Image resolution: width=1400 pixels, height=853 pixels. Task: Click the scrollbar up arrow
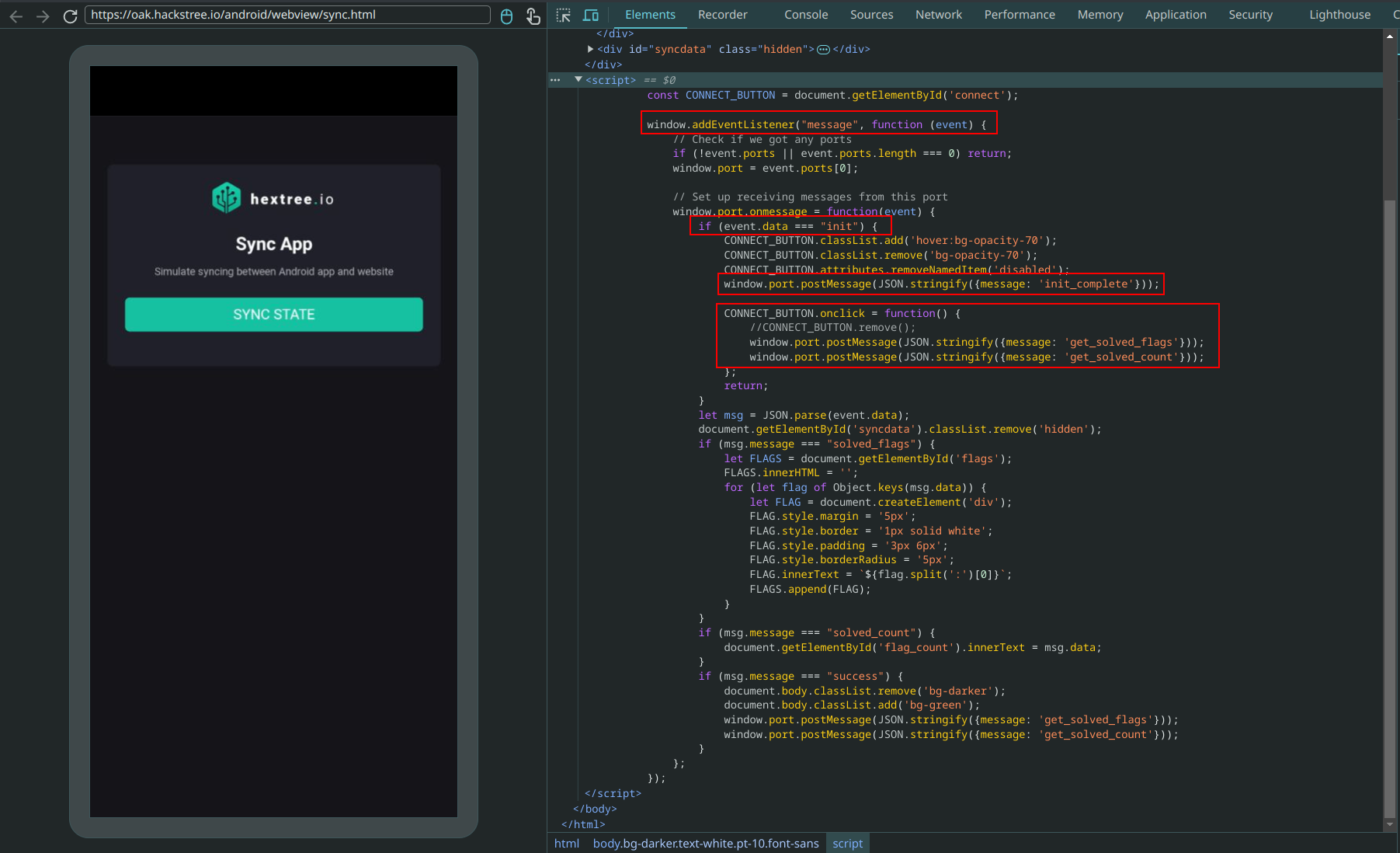click(1389, 36)
